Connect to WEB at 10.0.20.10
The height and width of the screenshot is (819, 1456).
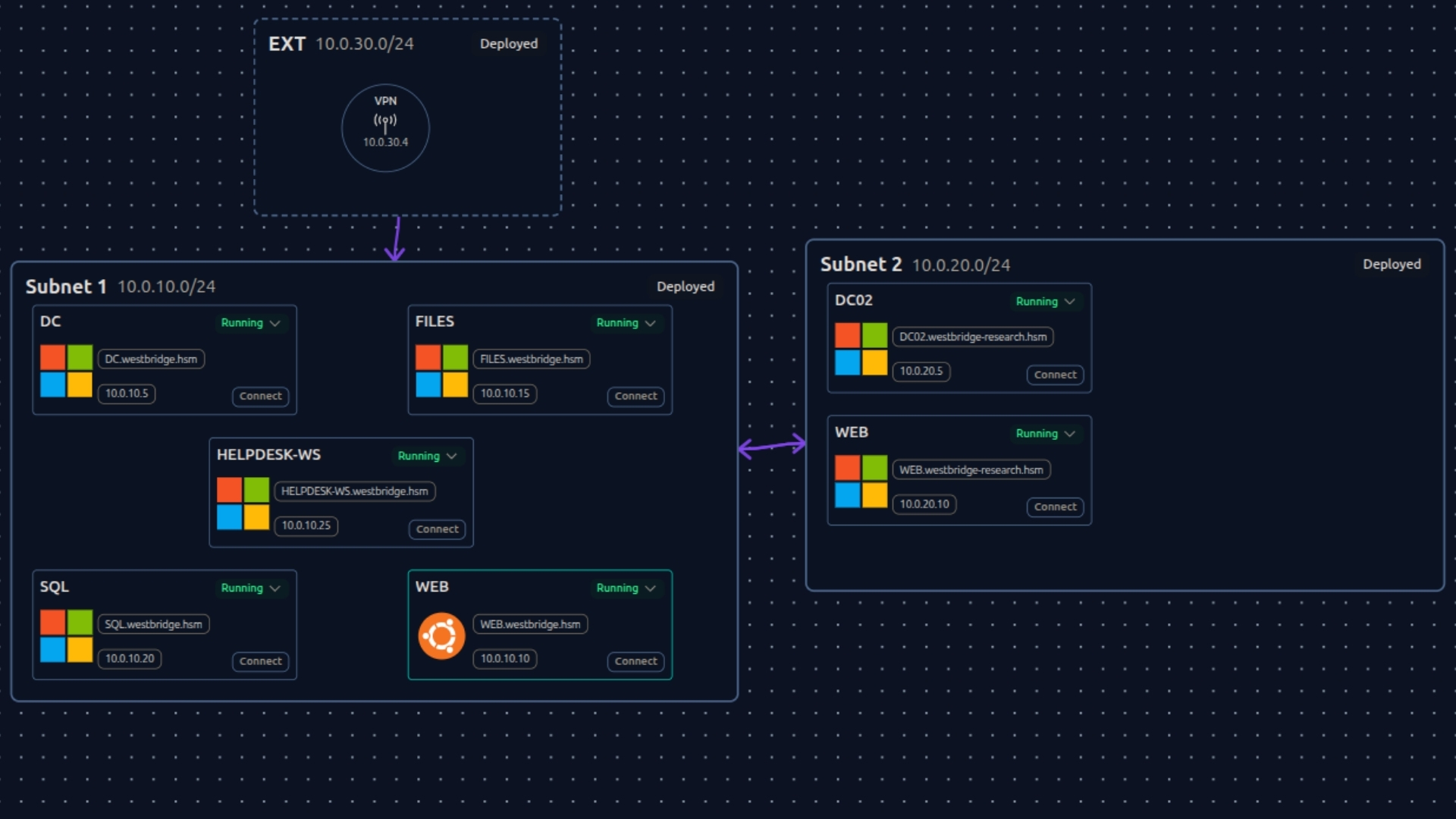pos(1055,507)
